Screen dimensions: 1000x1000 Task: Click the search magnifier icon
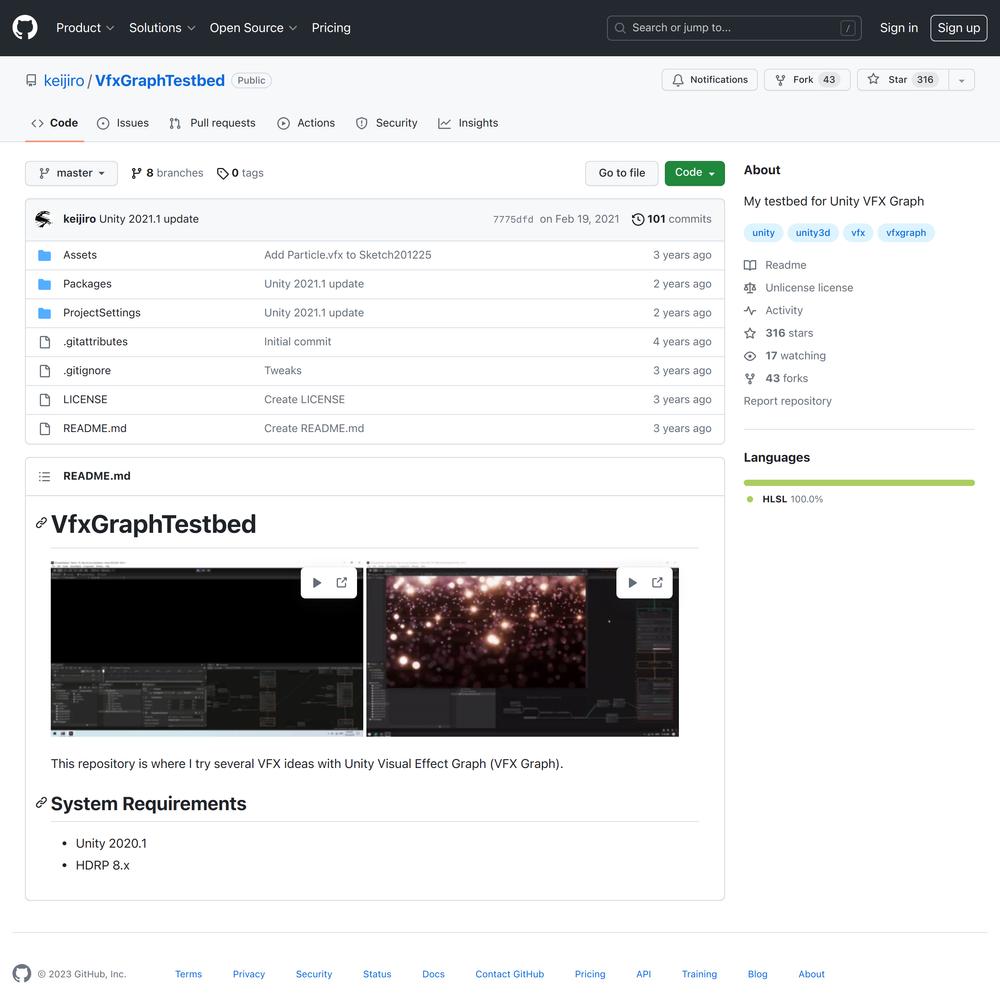[620, 28]
